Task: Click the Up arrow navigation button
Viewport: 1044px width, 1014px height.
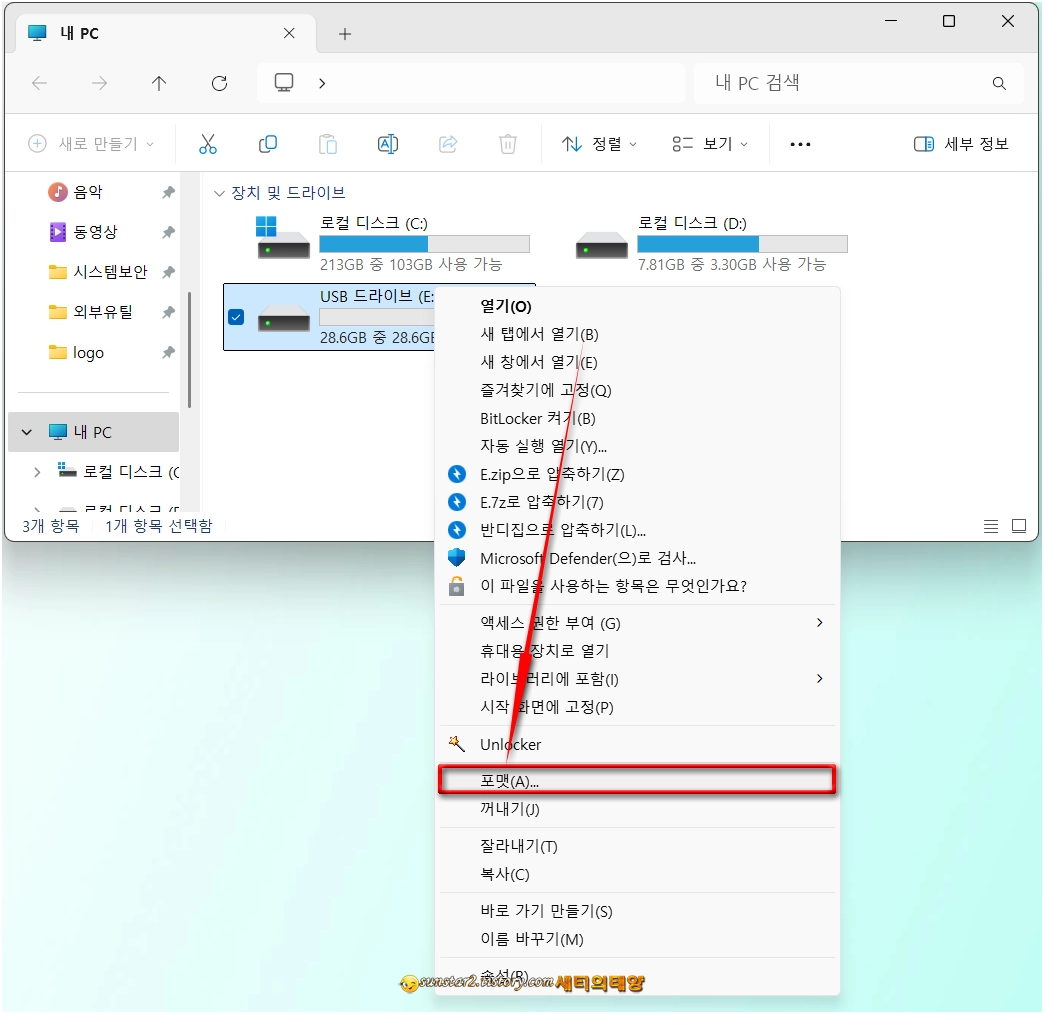Action: tap(159, 83)
